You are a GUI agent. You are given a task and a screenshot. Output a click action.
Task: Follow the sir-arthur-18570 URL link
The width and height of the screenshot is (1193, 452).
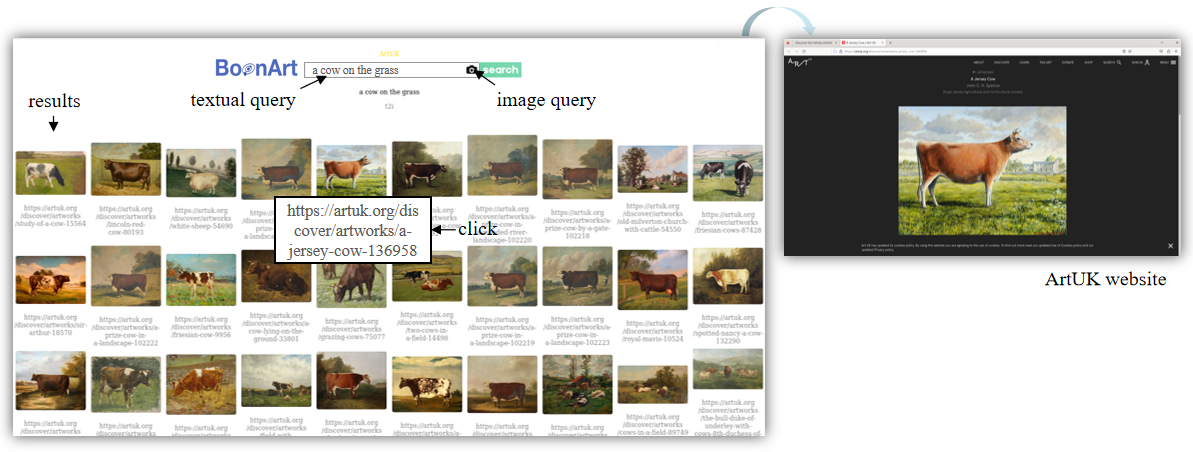(x=50, y=325)
